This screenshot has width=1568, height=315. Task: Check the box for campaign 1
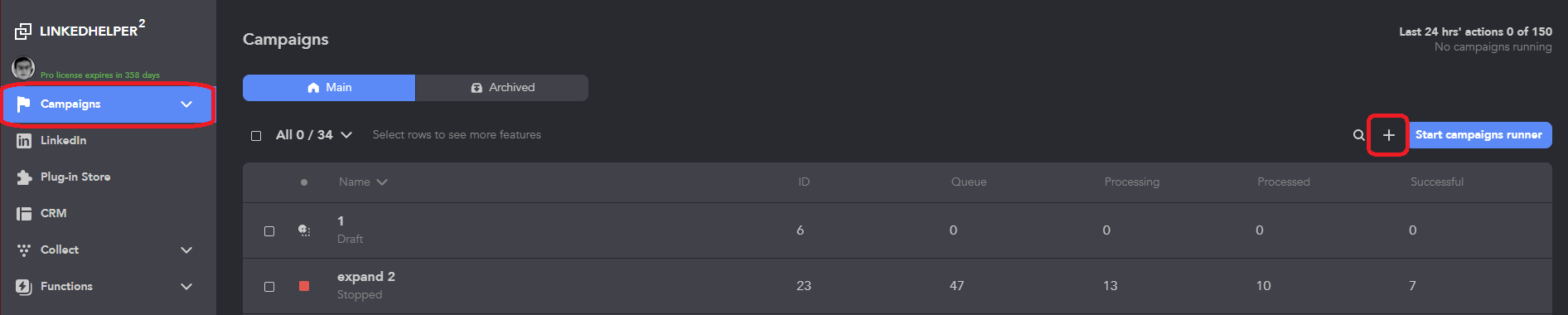click(x=269, y=231)
